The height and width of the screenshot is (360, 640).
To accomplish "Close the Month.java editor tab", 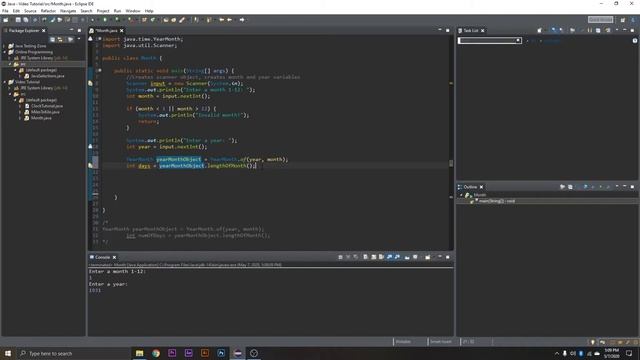I will (x=122, y=31).
